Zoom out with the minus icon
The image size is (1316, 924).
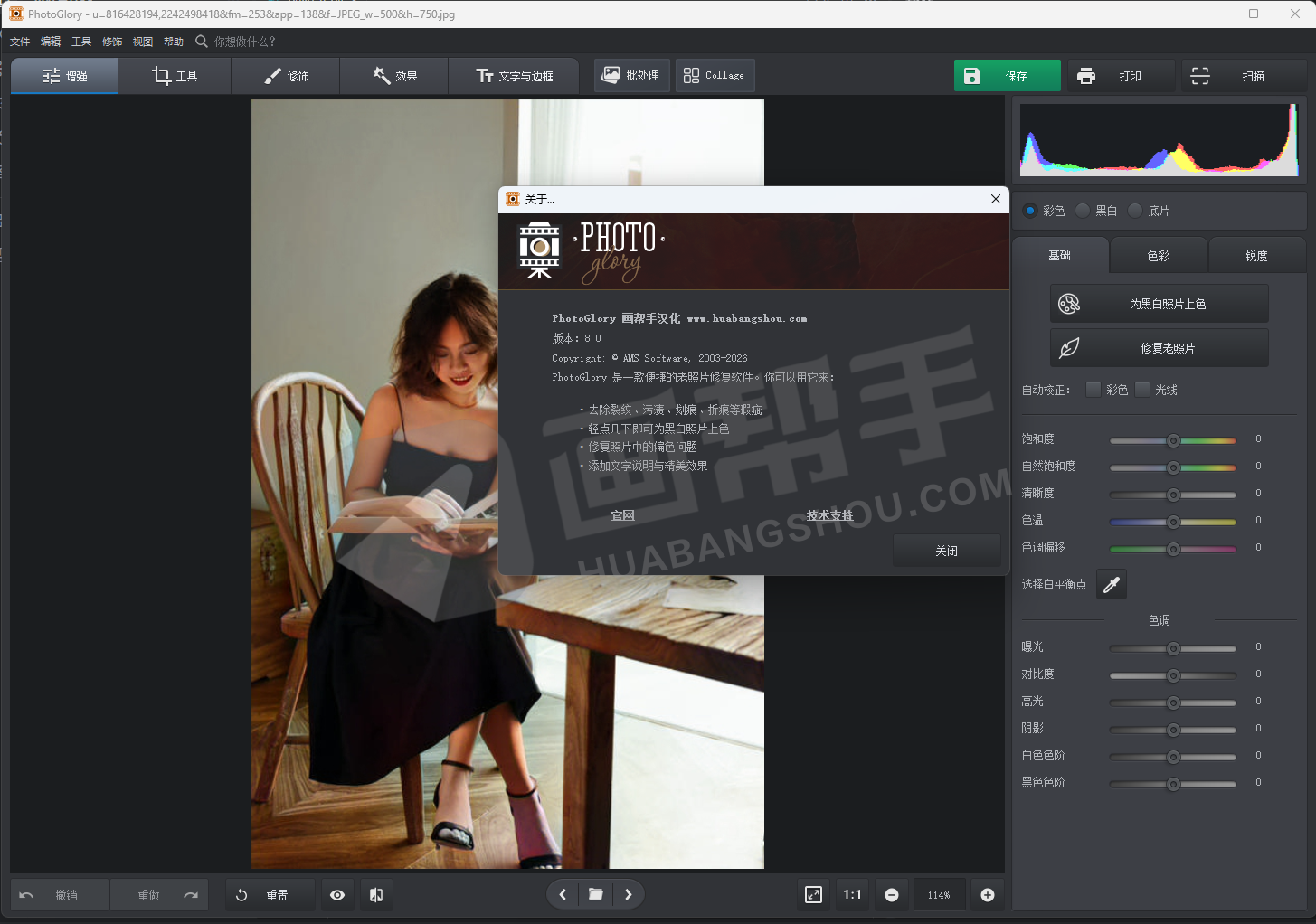coord(892,895)
